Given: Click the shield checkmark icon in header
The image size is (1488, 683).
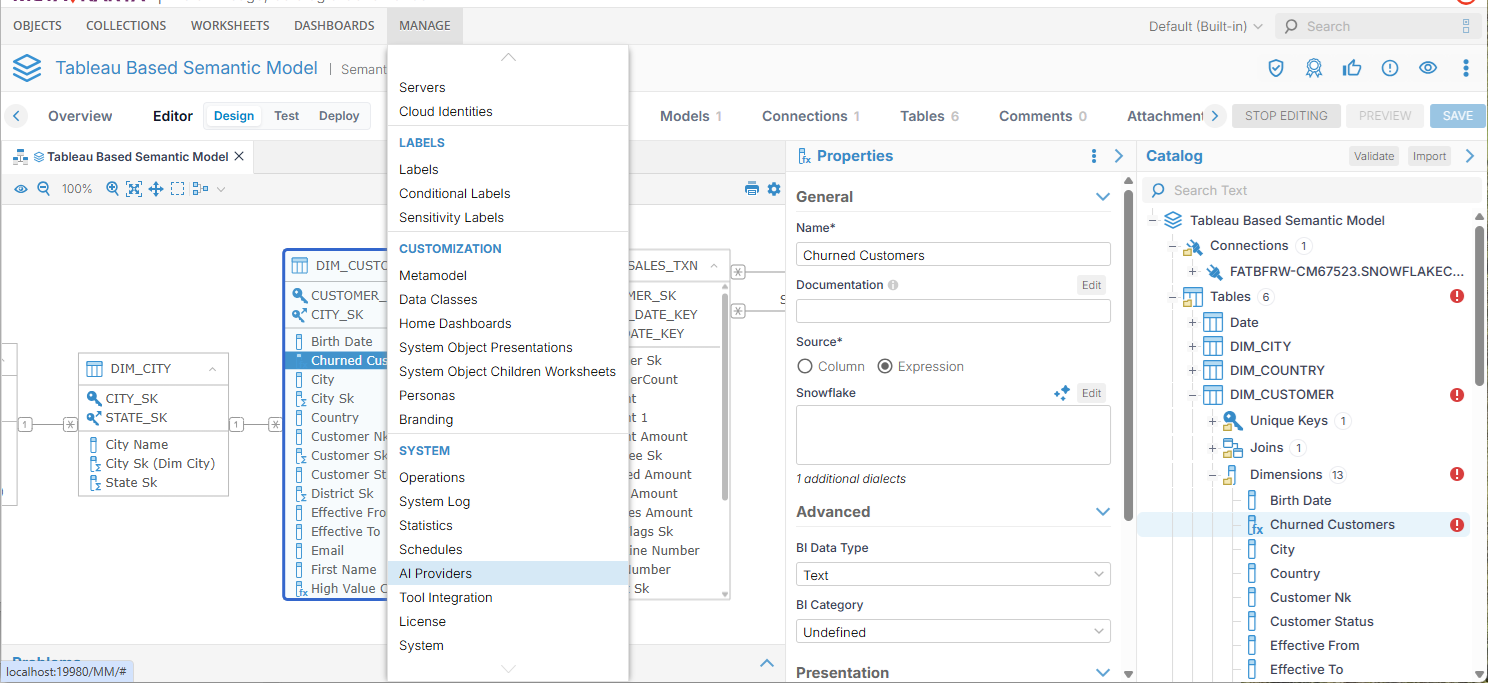Looking at the screenshot, I should pyautogui.click(x=1276, y=68).
